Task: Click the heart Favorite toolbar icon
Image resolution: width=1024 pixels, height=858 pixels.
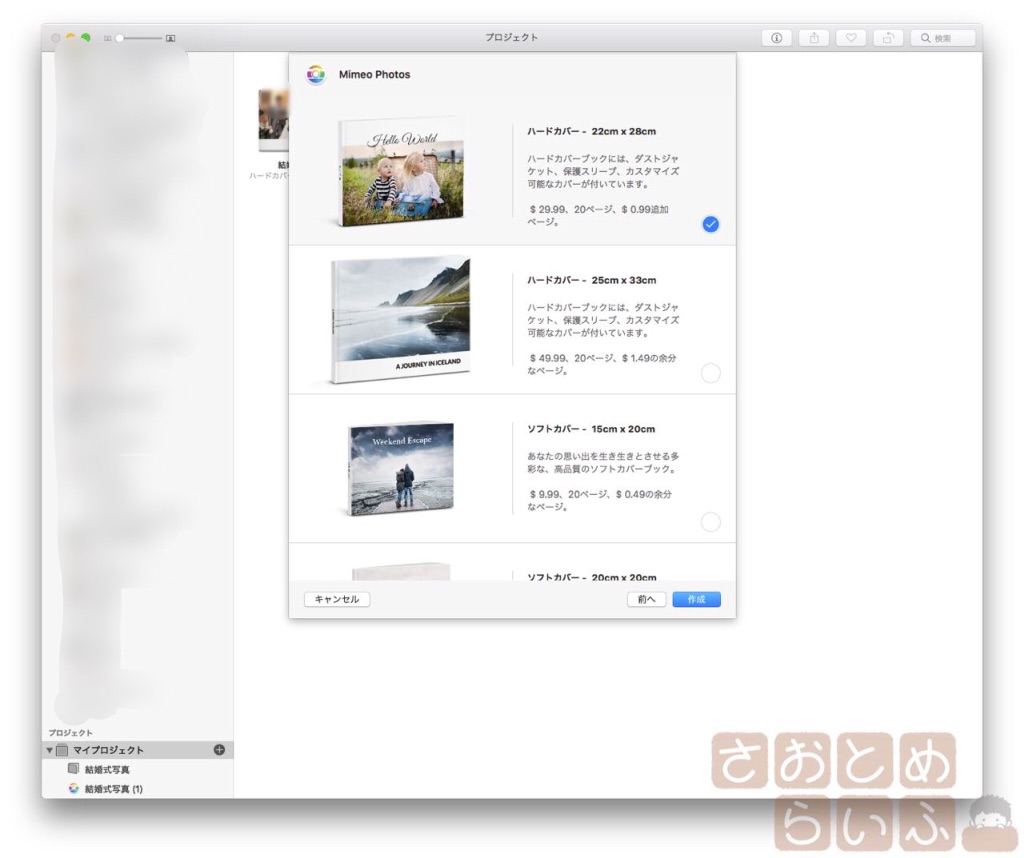Action: tap(851, 38)
